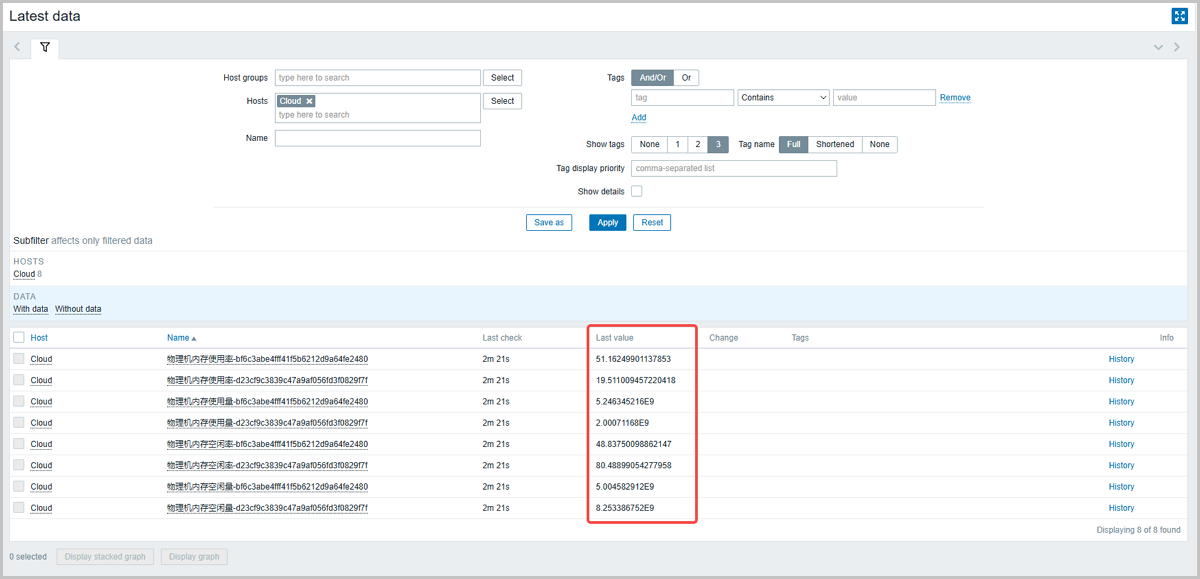The height and width of the screenshot is (579, 1200).
Task: Open the filter funnel tab
Action: tap(45, 47)
